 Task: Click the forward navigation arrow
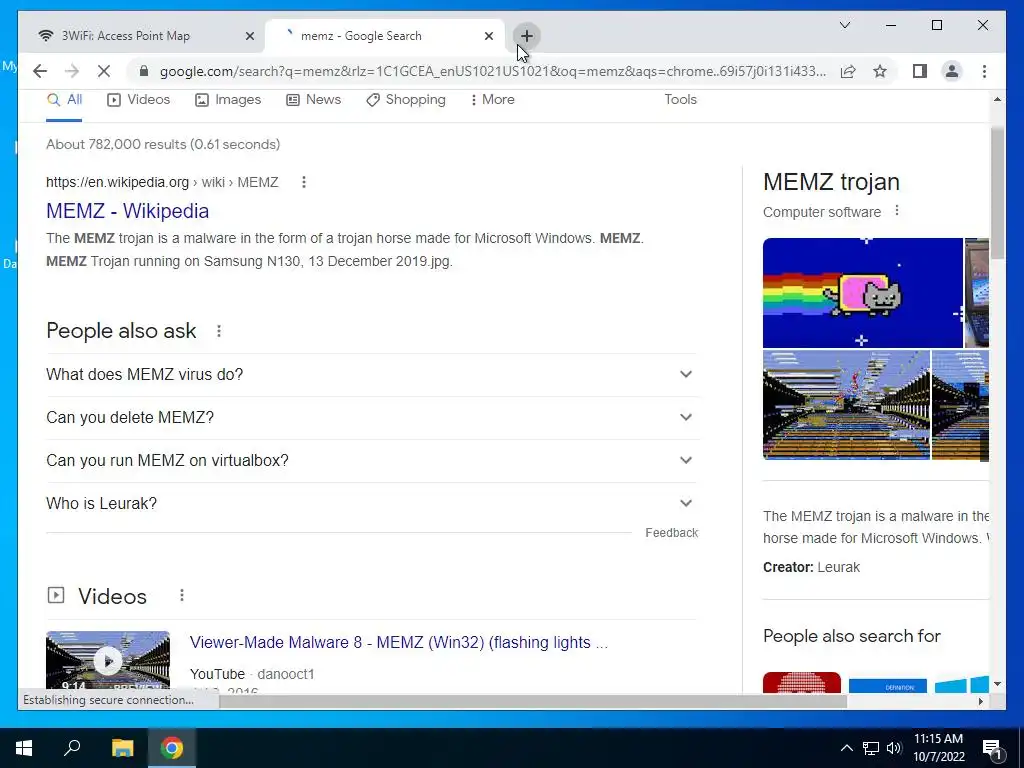(72, 71)
